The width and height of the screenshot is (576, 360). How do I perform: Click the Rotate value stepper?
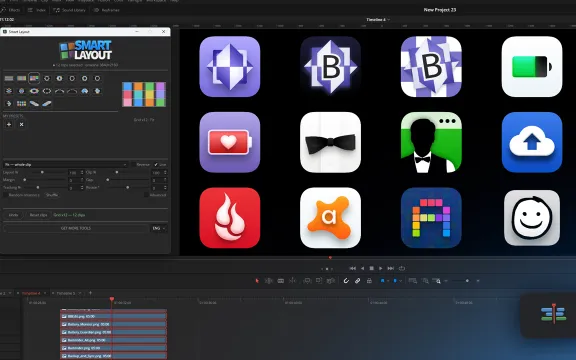click(165, 187)
